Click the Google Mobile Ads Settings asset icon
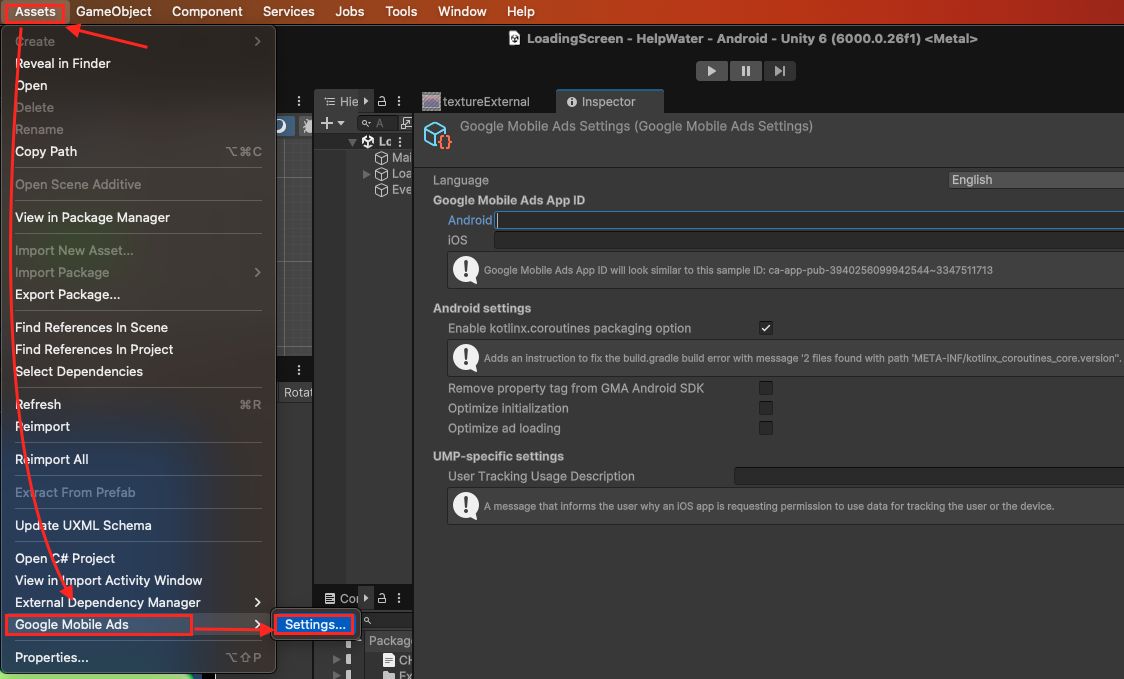The height and width of the screenshot is (679, 1124). point(437,135)
